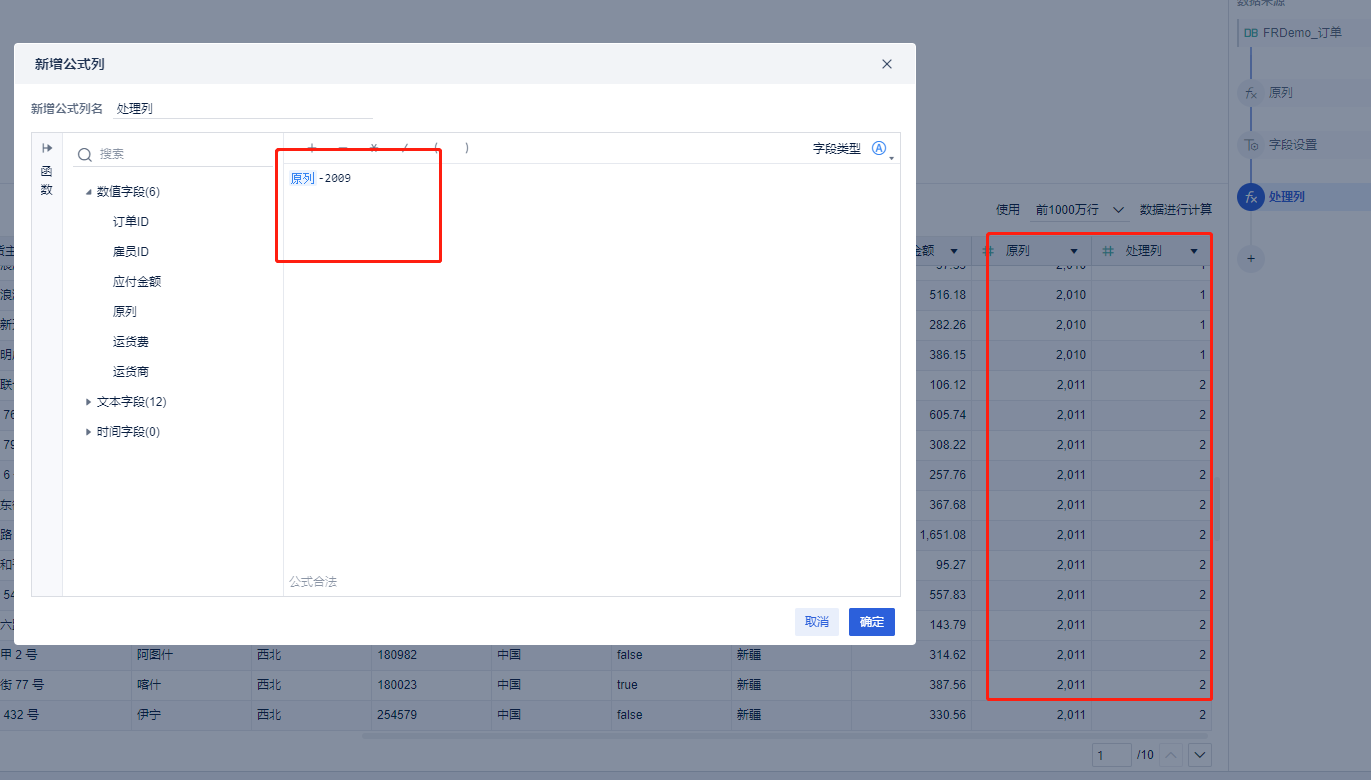Click the 原列 token in formula
This screenshot has width=1371, height=780.
point(302,178)
